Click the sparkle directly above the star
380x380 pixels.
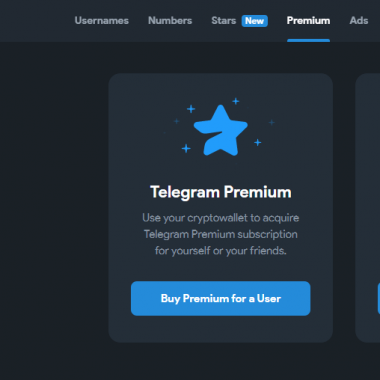(x=236, y=101)
